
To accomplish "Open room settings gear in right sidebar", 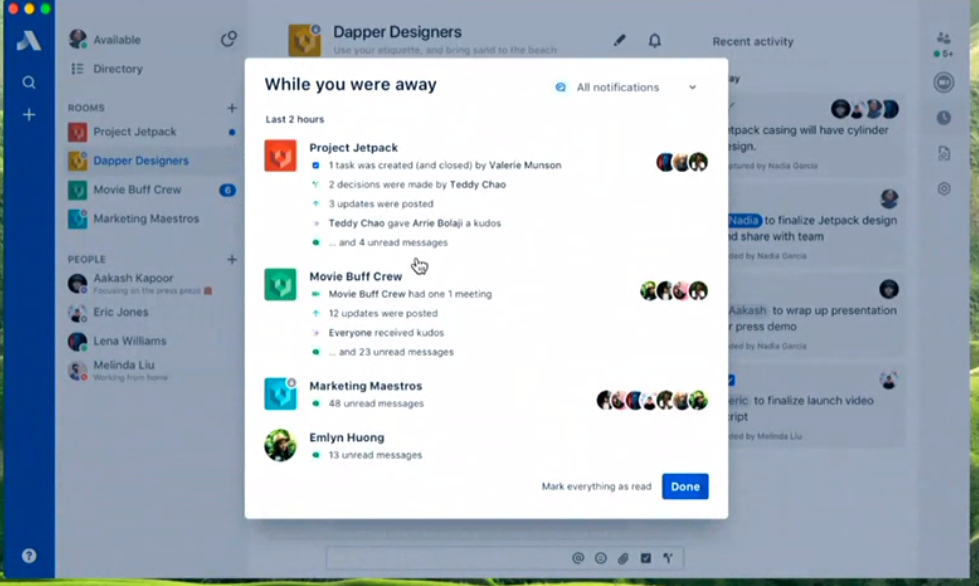I will pyautogui.click(x=943, y=189).
